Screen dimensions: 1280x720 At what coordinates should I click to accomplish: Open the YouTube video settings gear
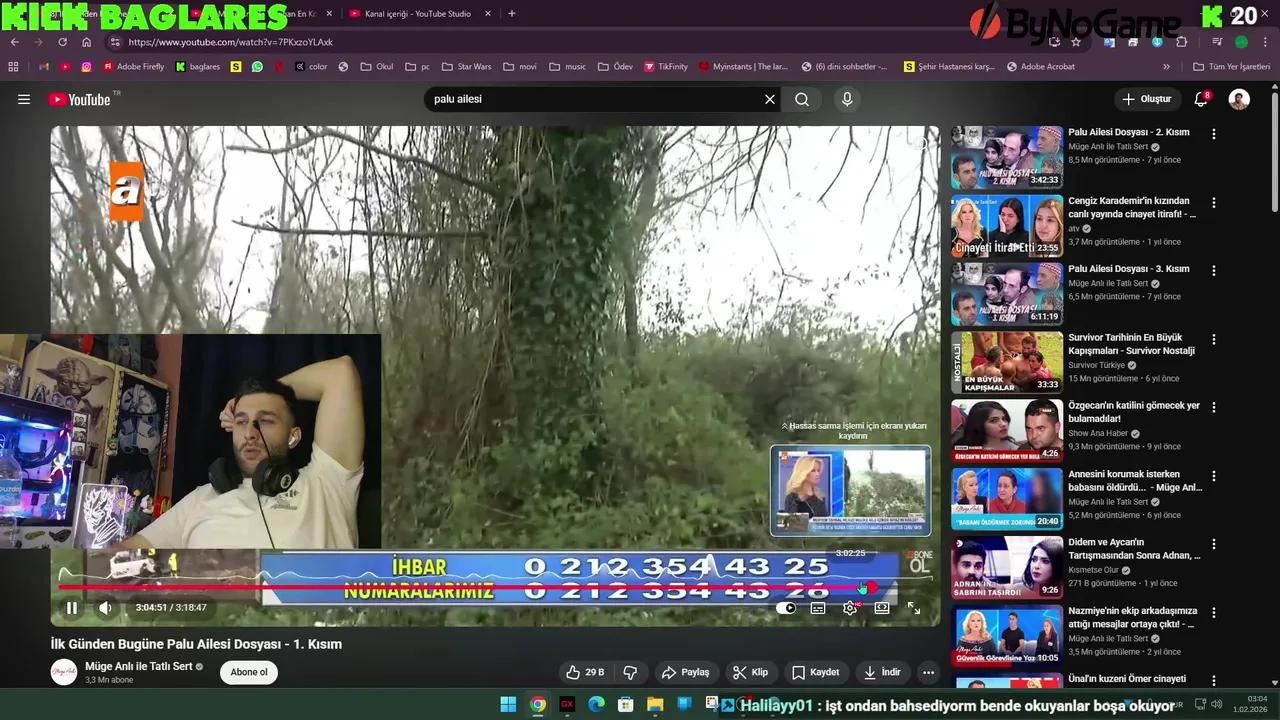click(849, 608)
